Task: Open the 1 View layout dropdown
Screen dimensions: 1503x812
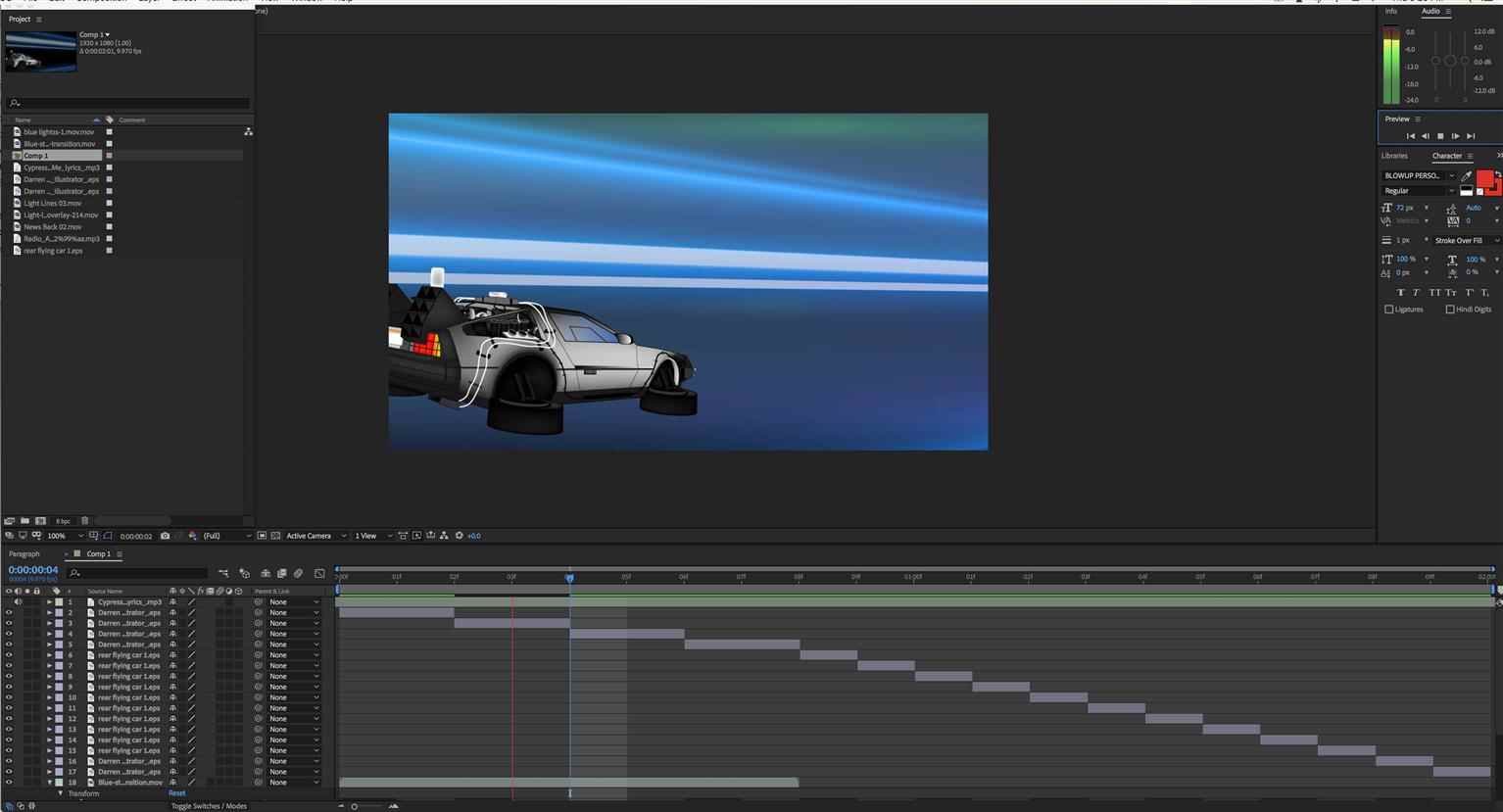Action: (373, 536)
